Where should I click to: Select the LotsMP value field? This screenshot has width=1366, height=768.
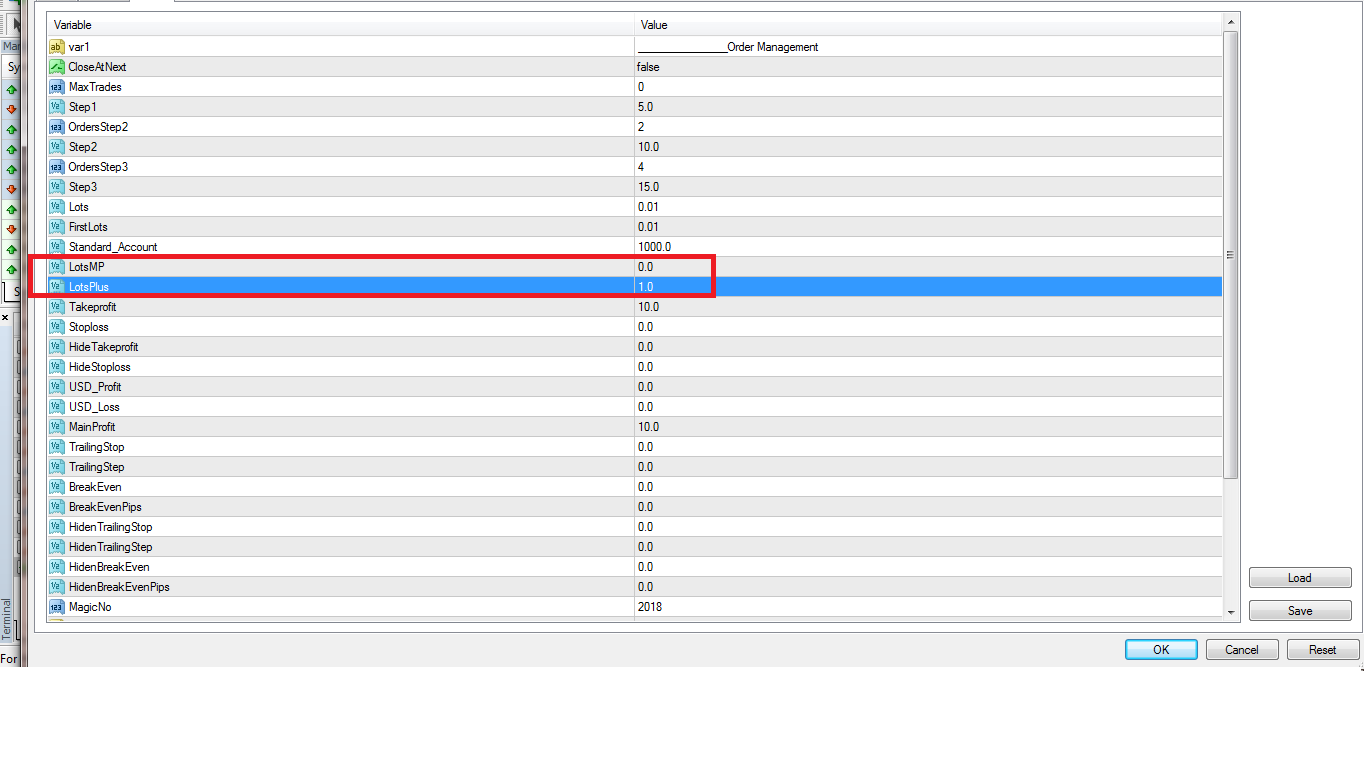[x=927, y=267]
